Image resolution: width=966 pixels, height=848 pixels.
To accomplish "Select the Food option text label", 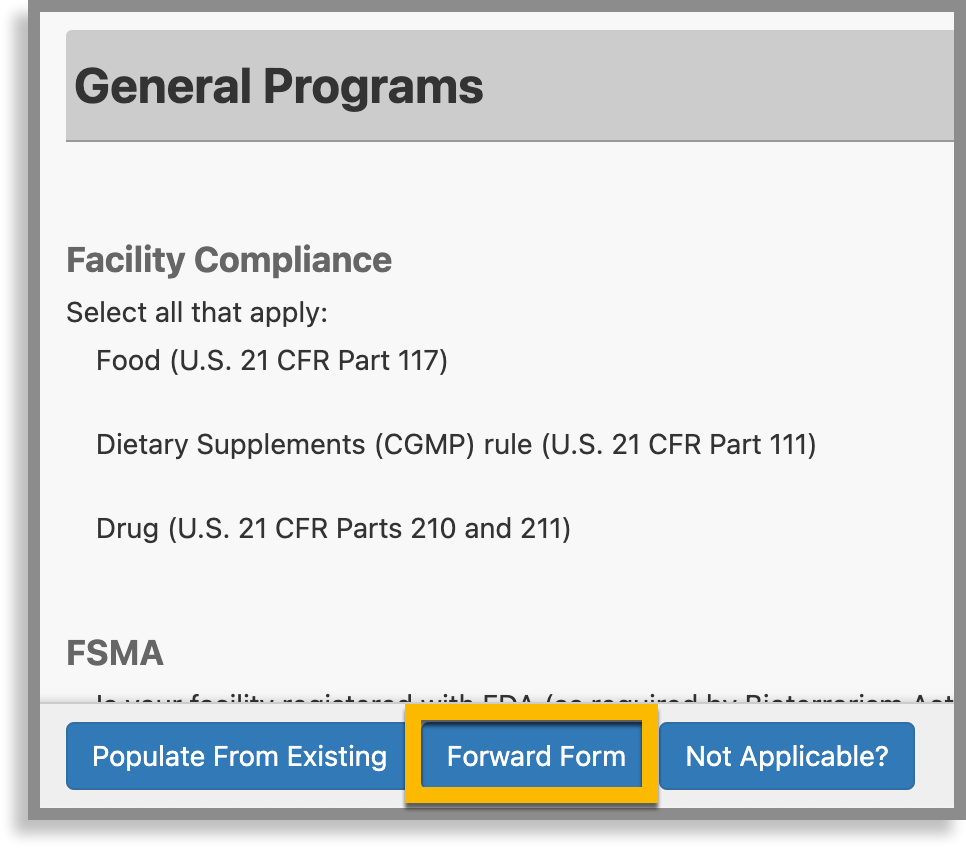I will click(x=270, y=360).
